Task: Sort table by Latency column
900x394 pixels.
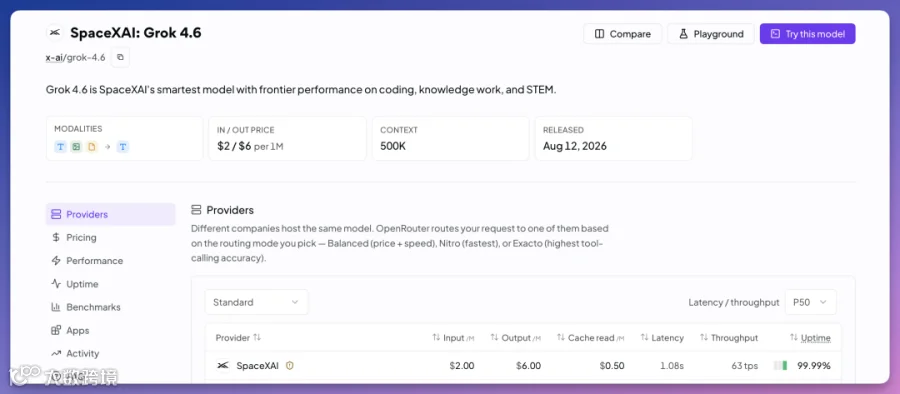Action: [662, 338]
